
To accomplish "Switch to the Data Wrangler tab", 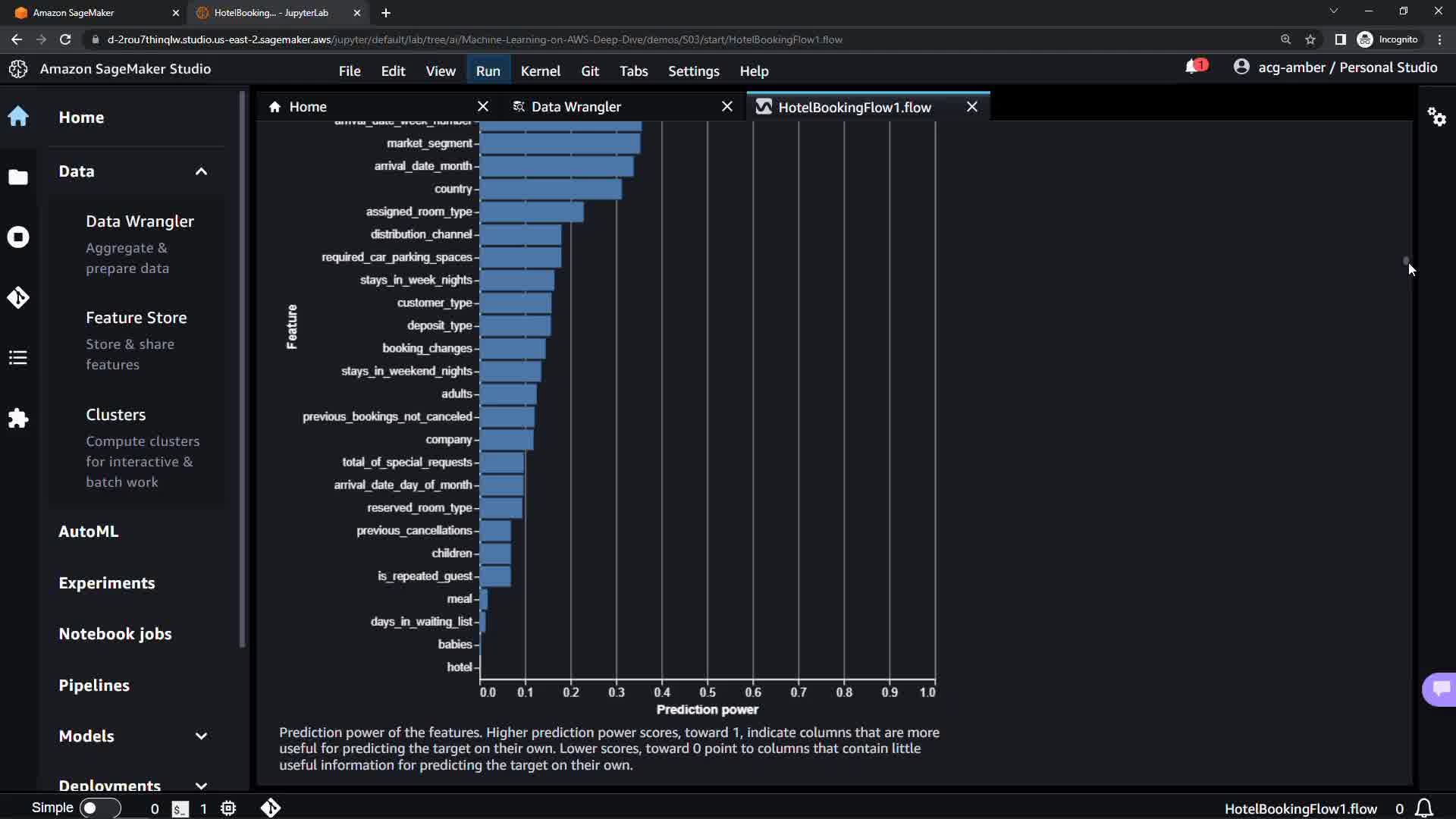I will click(576, 107).
